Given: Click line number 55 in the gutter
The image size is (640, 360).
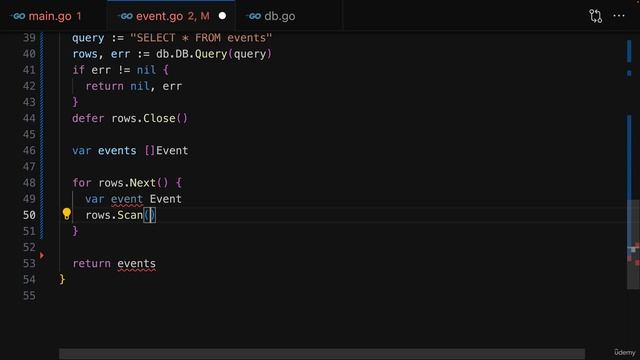Looking at the screenshot, I should [x=29, y=296].
